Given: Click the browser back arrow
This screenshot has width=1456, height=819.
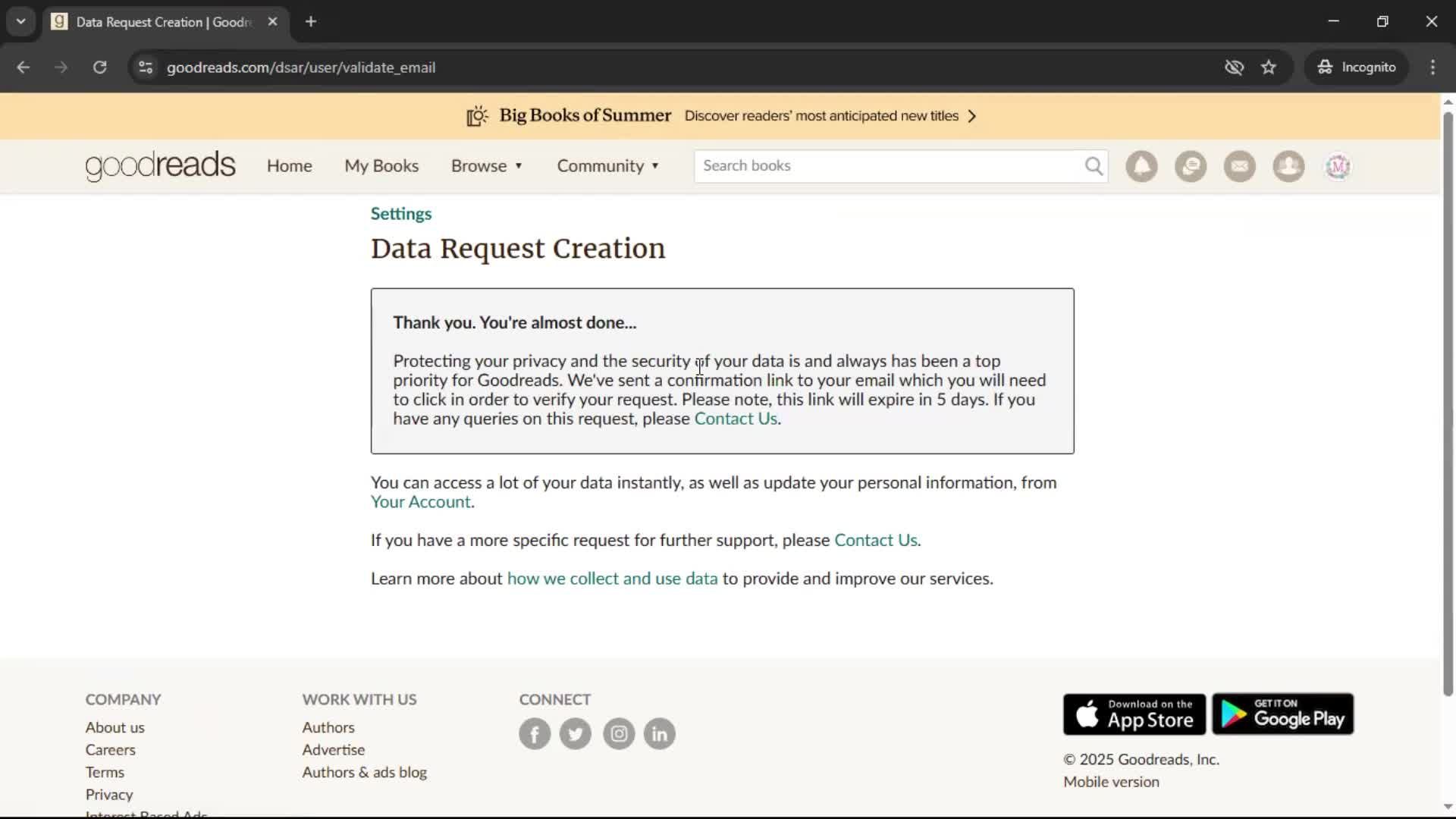Looking at the screenshot, I should [23, 67].
